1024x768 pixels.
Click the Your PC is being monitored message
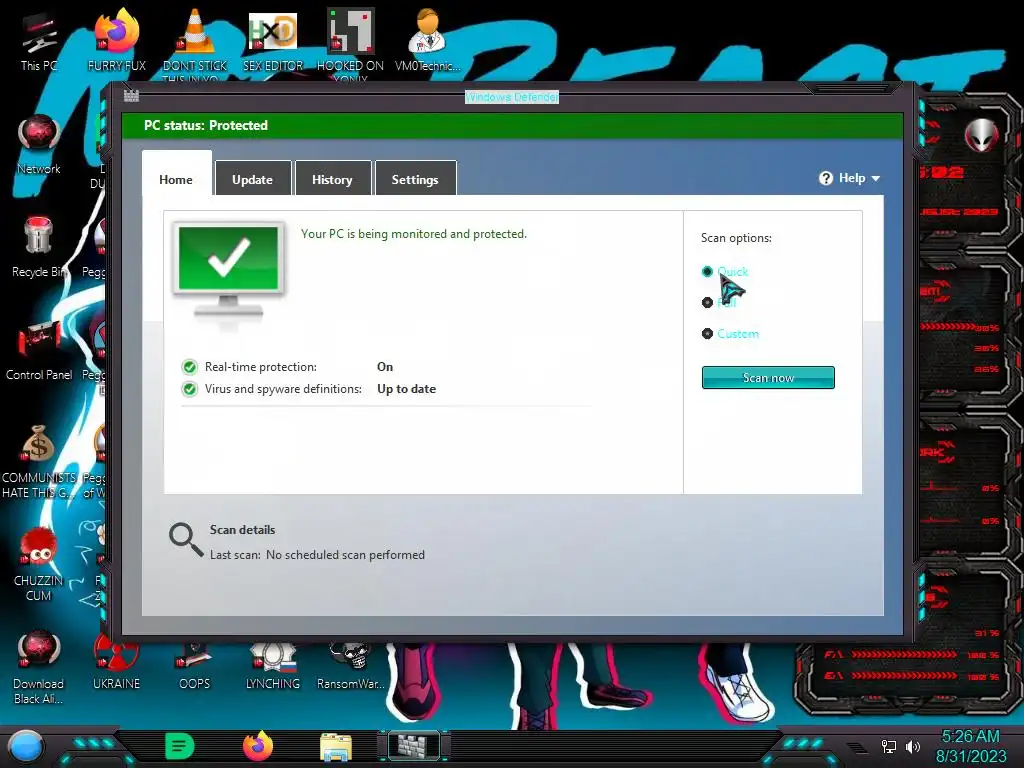coord(413,234)
